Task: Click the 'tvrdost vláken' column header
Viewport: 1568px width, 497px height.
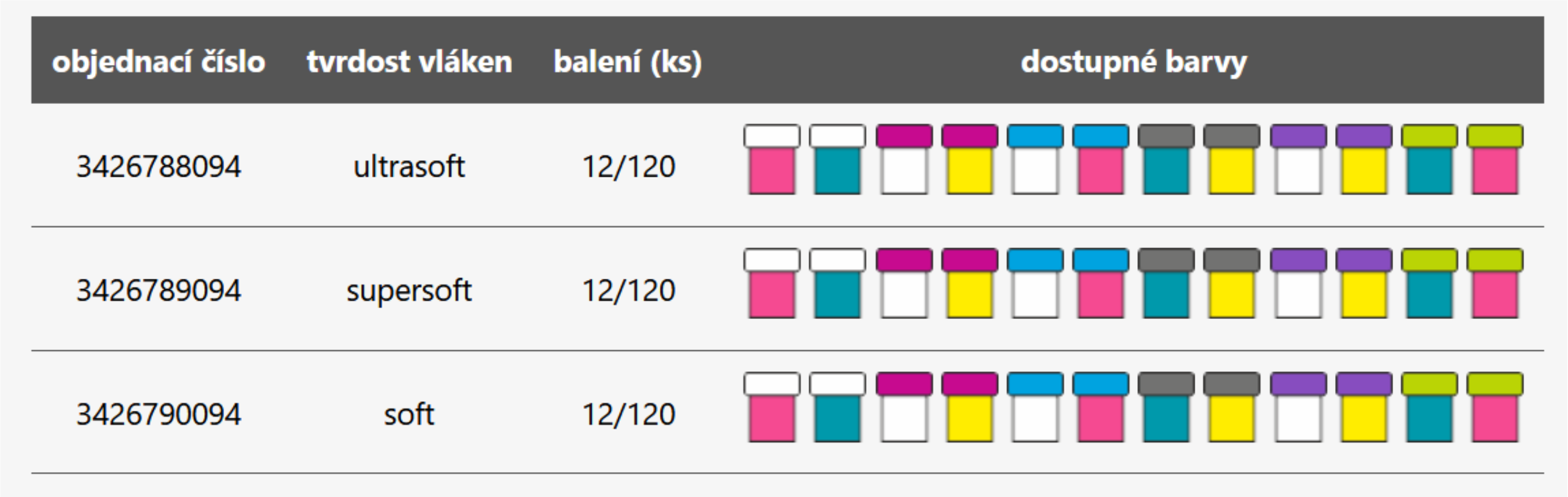Action: tap(409, 62)
